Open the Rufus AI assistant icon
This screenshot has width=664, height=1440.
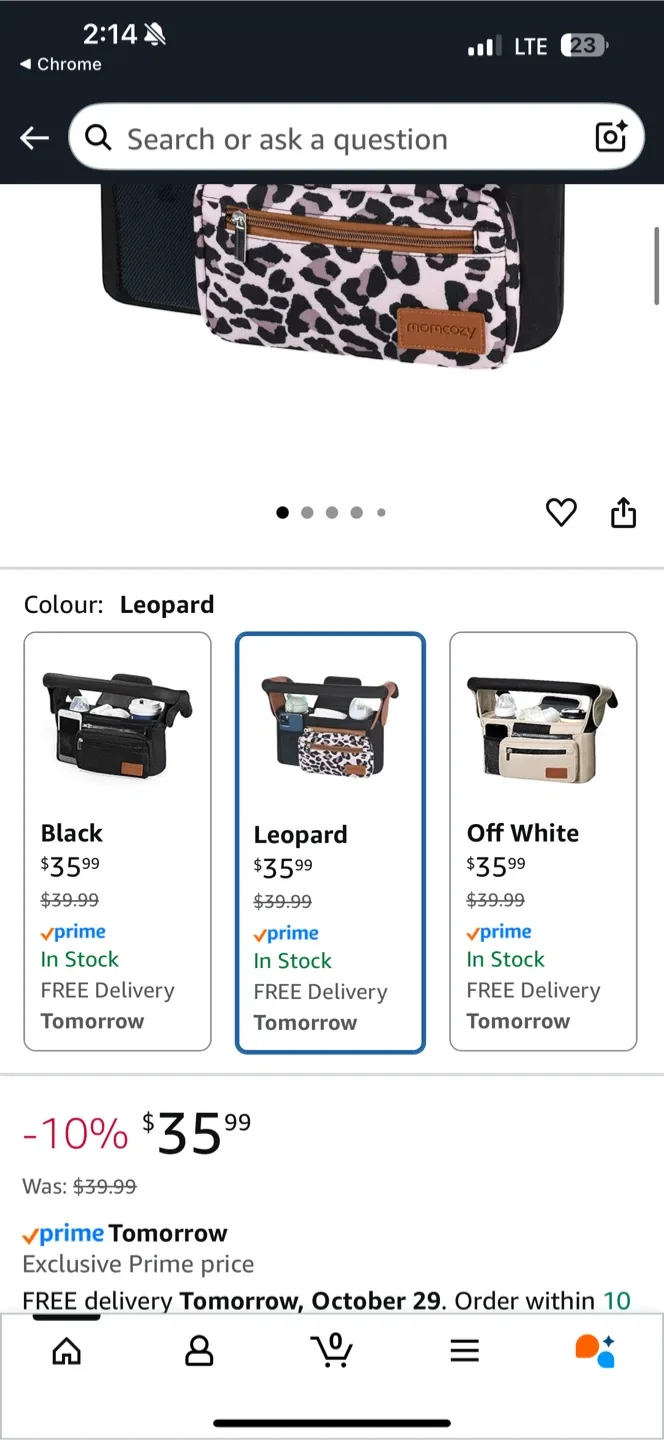(x=596, y=1350)
